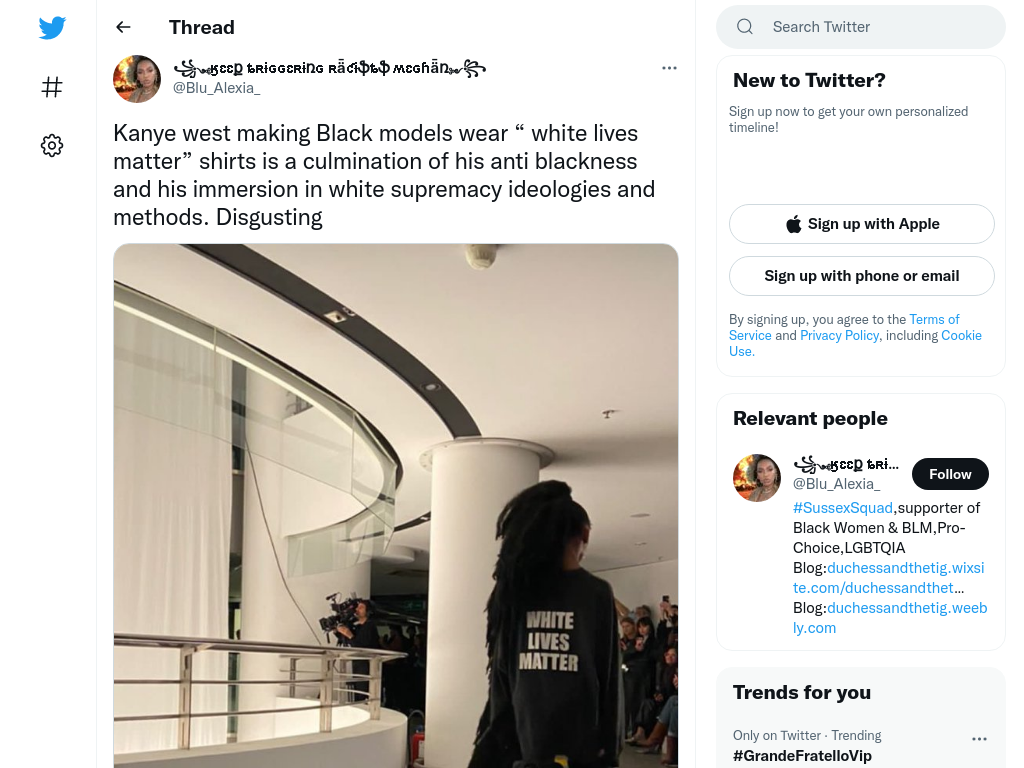
Task: Open the Settings gear icon
Action: pyautogui.click(x=52, y=145)
